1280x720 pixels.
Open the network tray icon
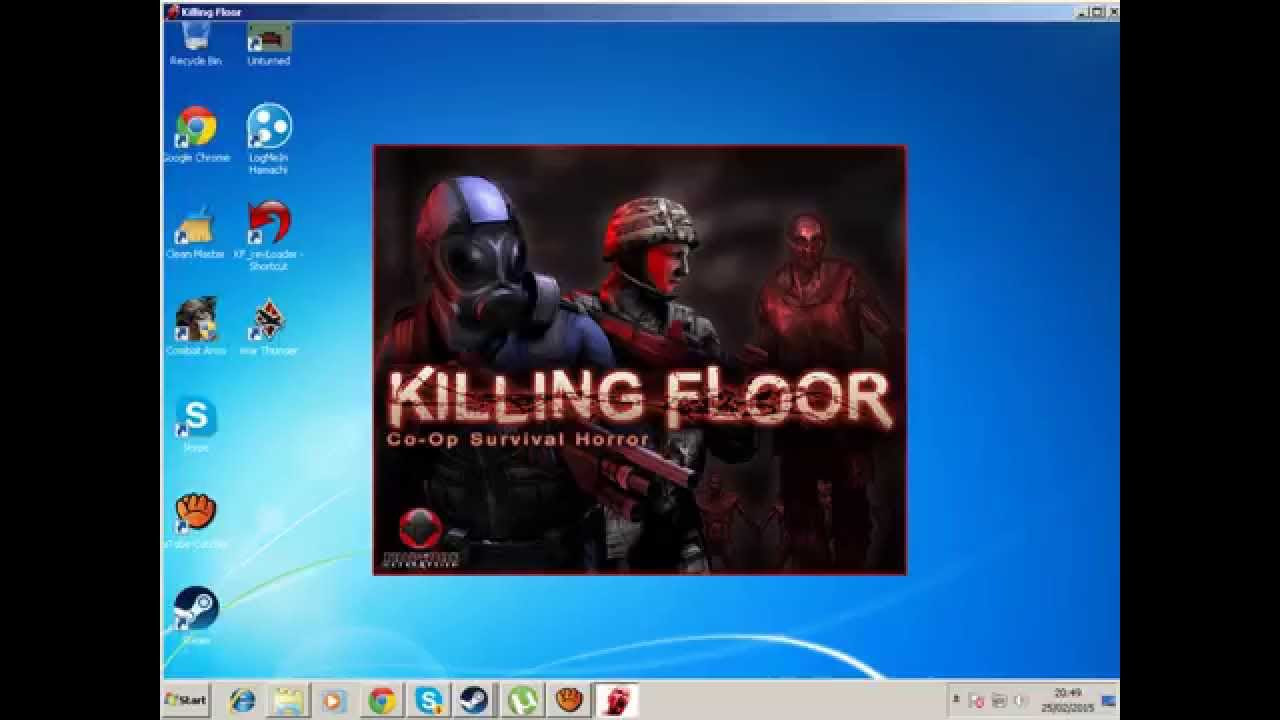998,700
